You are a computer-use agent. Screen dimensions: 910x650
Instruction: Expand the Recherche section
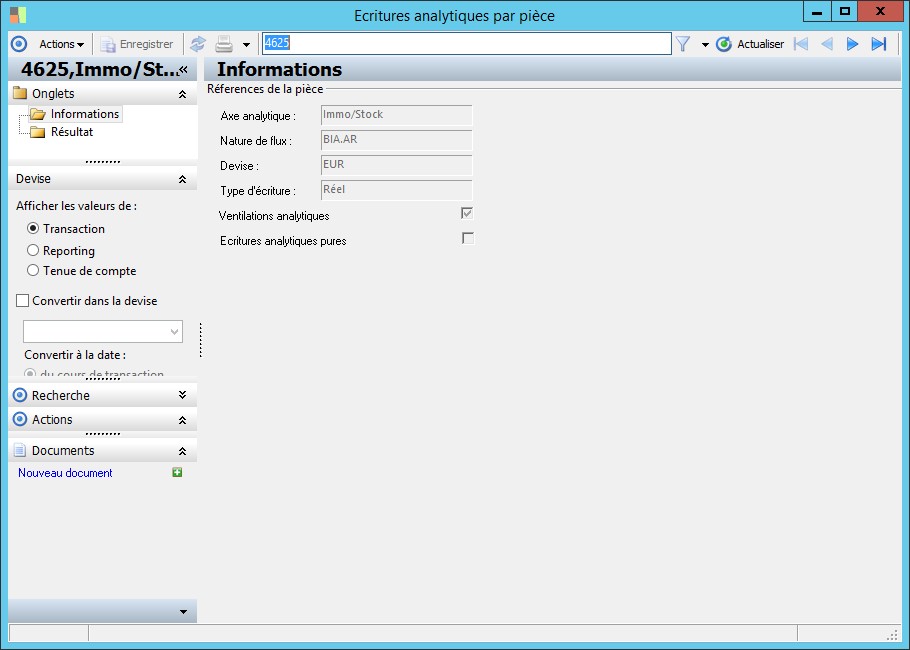click(182, 395)
